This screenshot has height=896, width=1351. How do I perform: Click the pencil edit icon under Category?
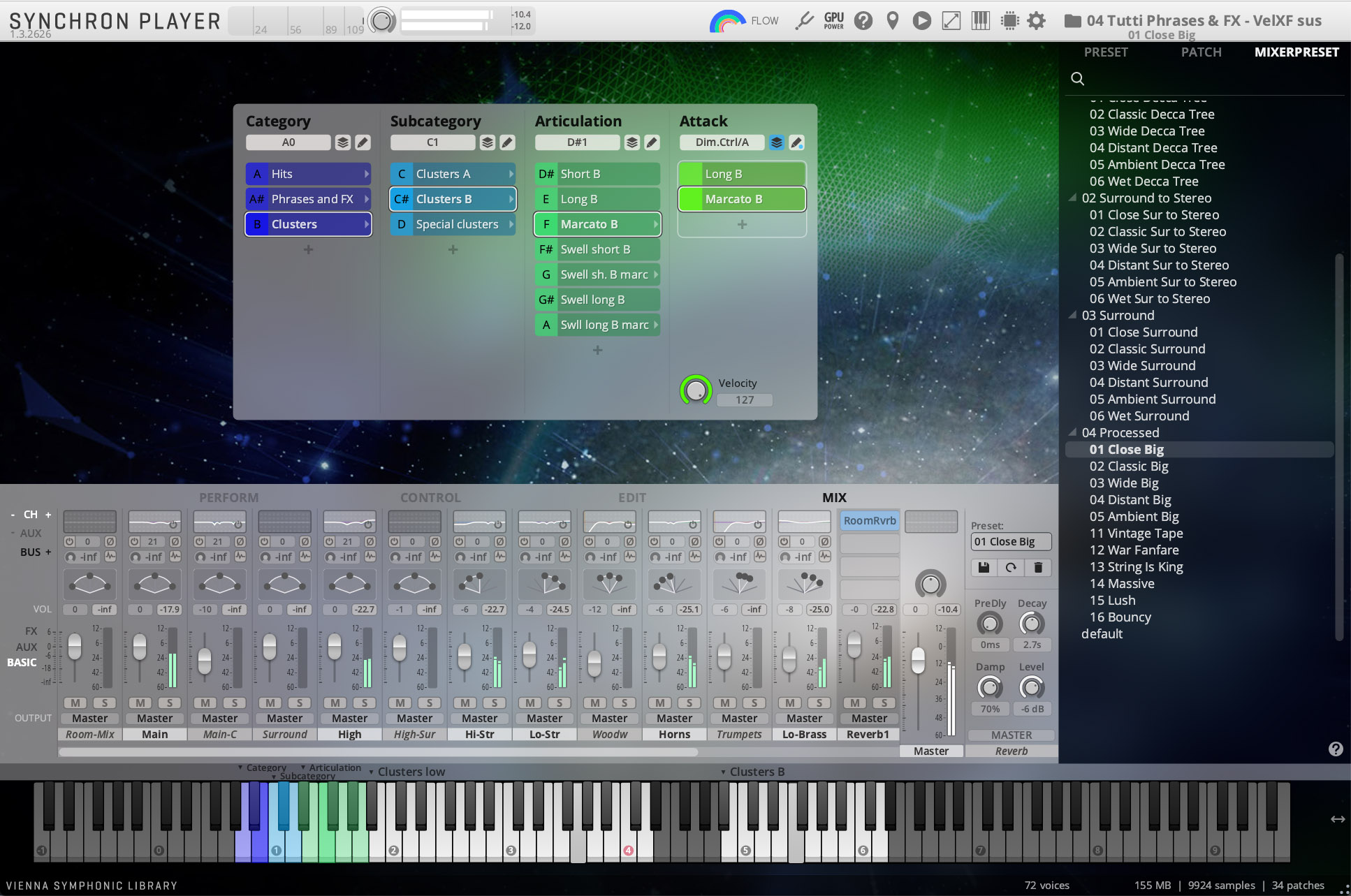[x=363, y=142]
